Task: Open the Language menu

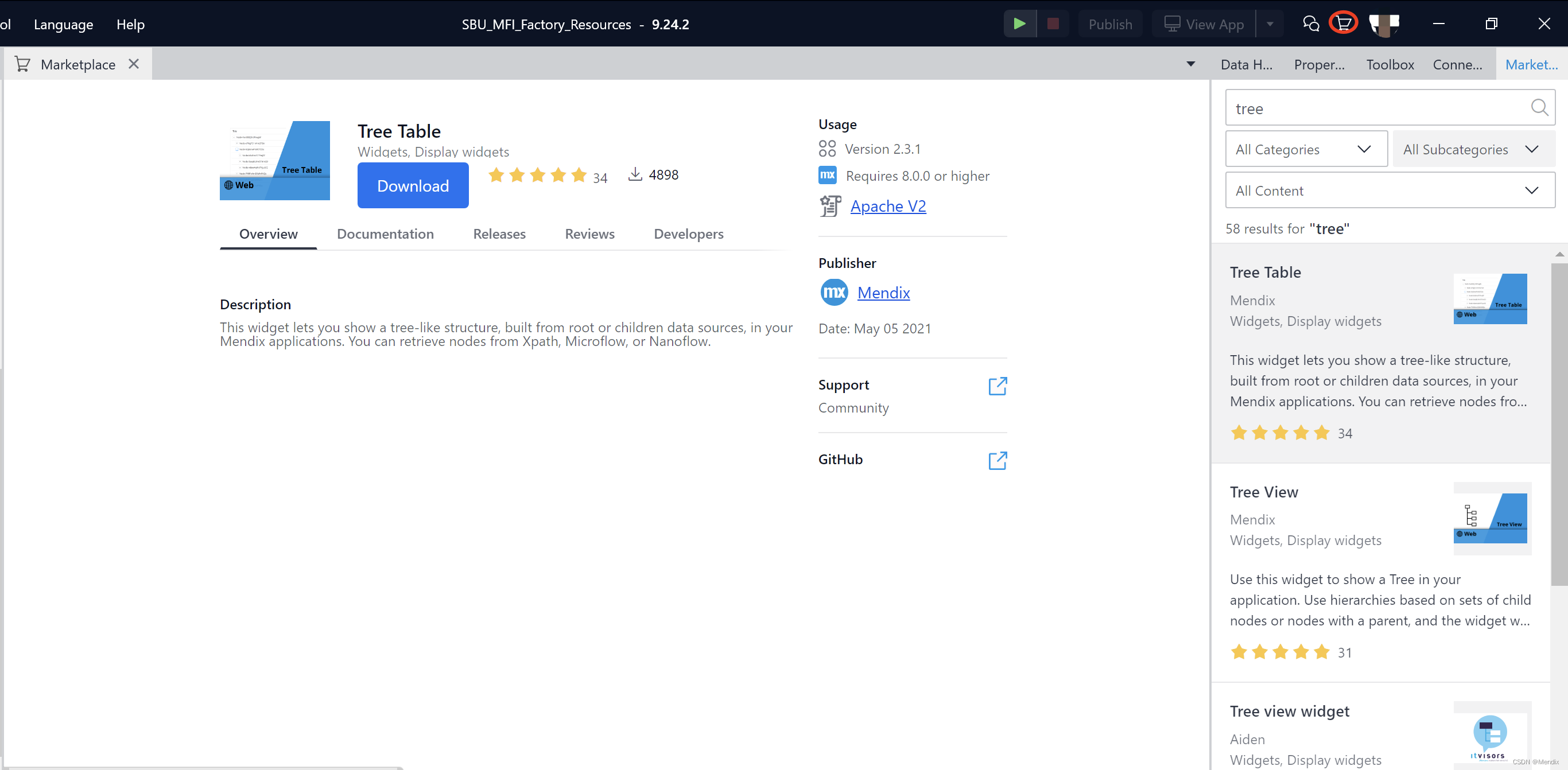Action: pos(63,24)
